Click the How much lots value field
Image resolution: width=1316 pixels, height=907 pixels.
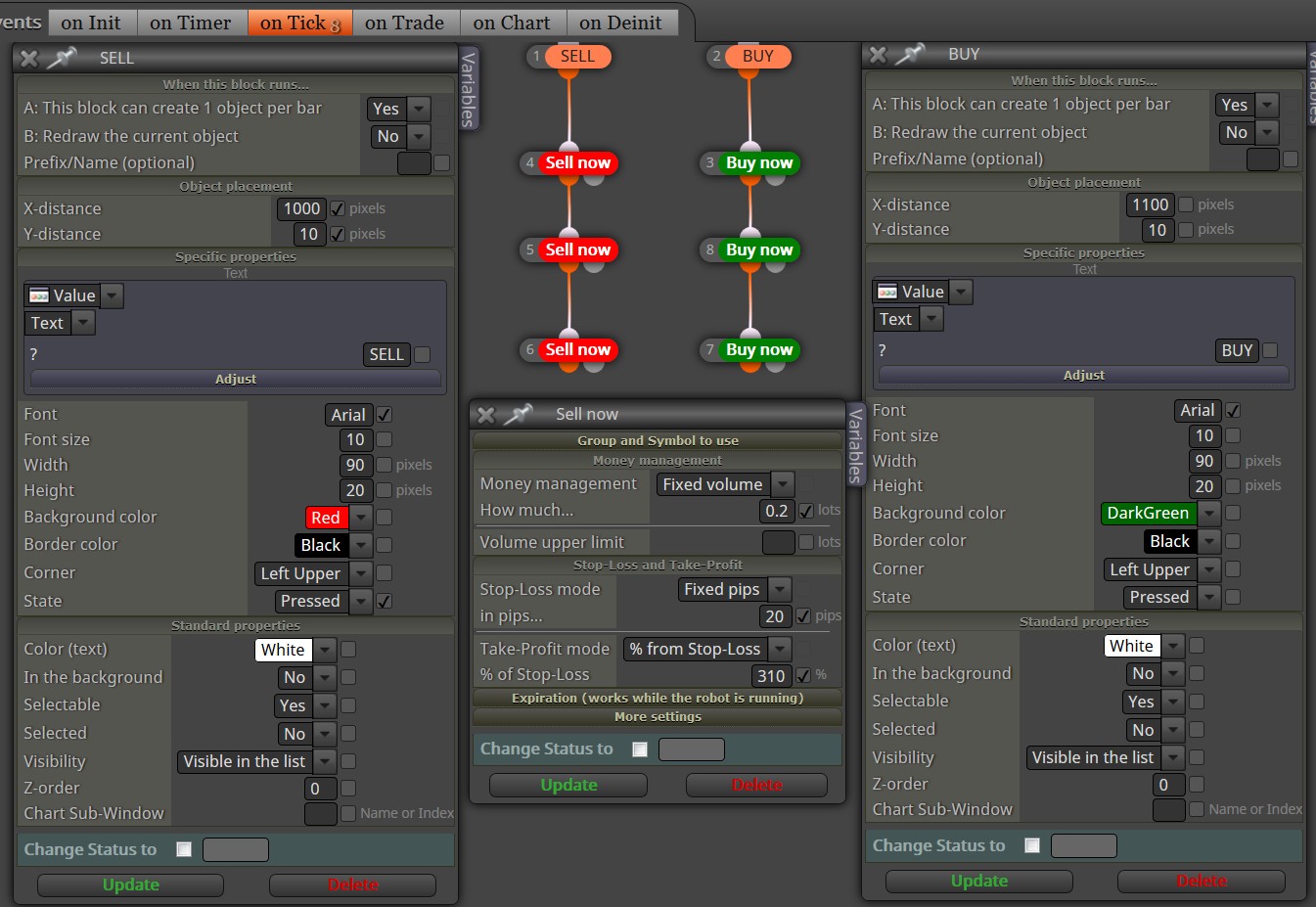coord(777,510)
